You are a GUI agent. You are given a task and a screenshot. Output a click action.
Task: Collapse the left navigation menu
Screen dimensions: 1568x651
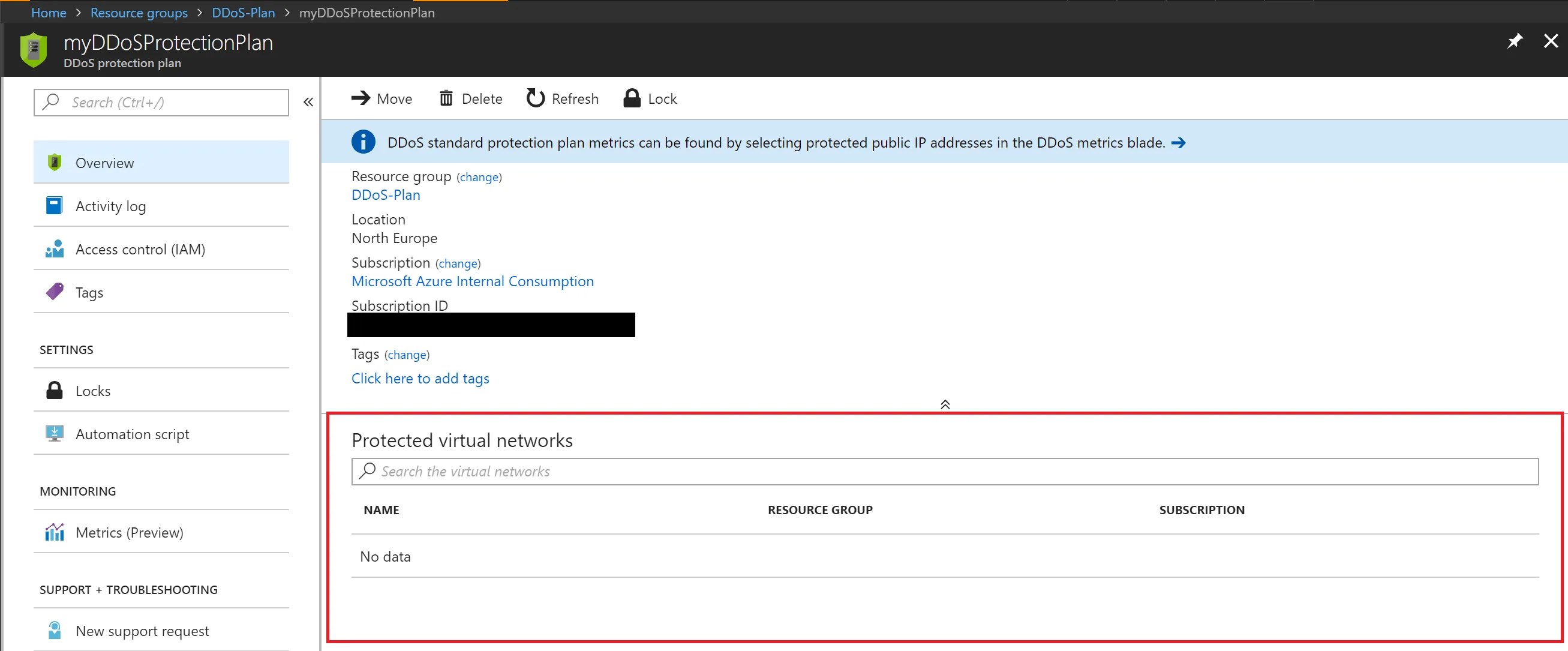308,103
